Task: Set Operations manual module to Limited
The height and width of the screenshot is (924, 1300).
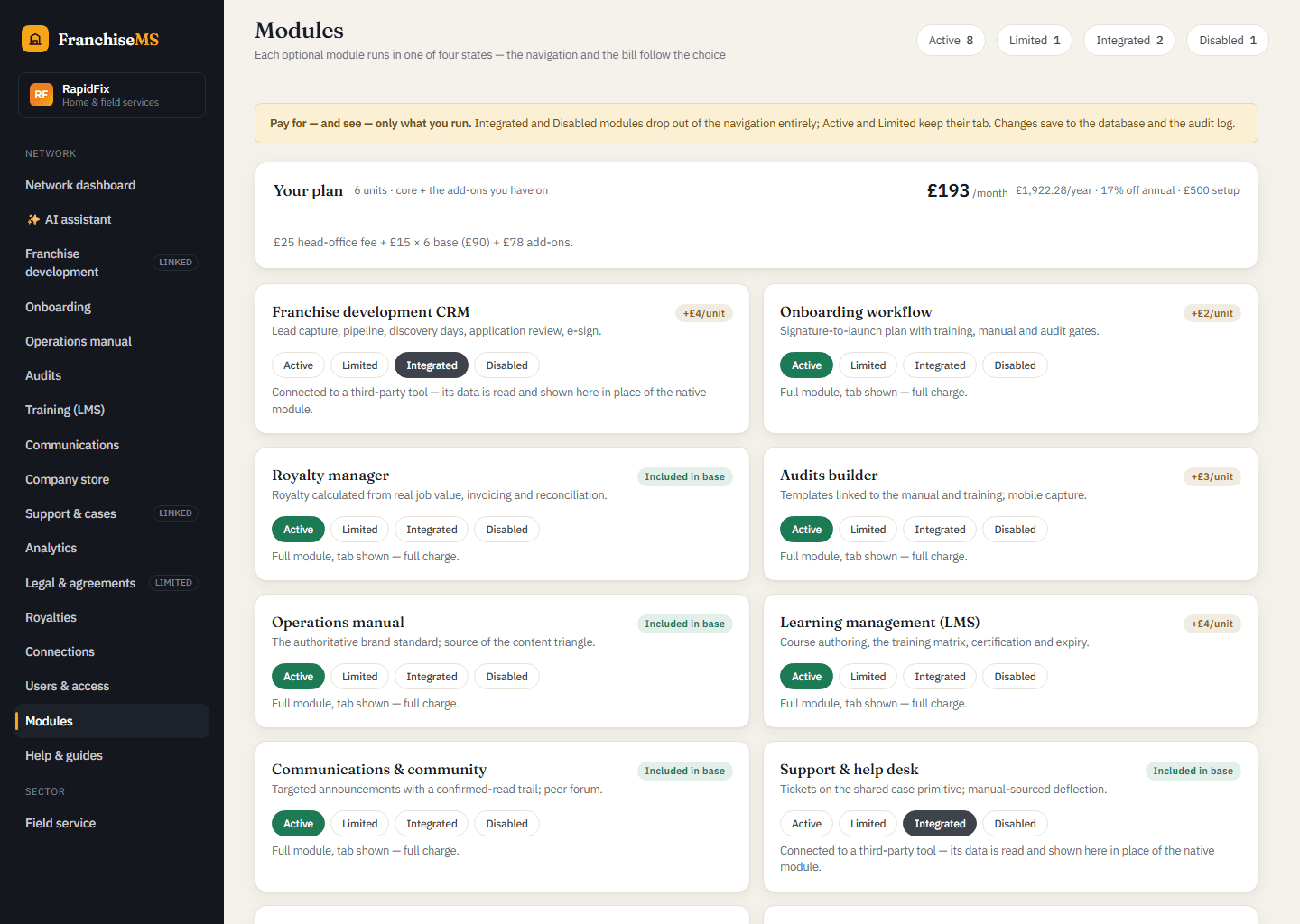Action: click(x=359, y=677)
